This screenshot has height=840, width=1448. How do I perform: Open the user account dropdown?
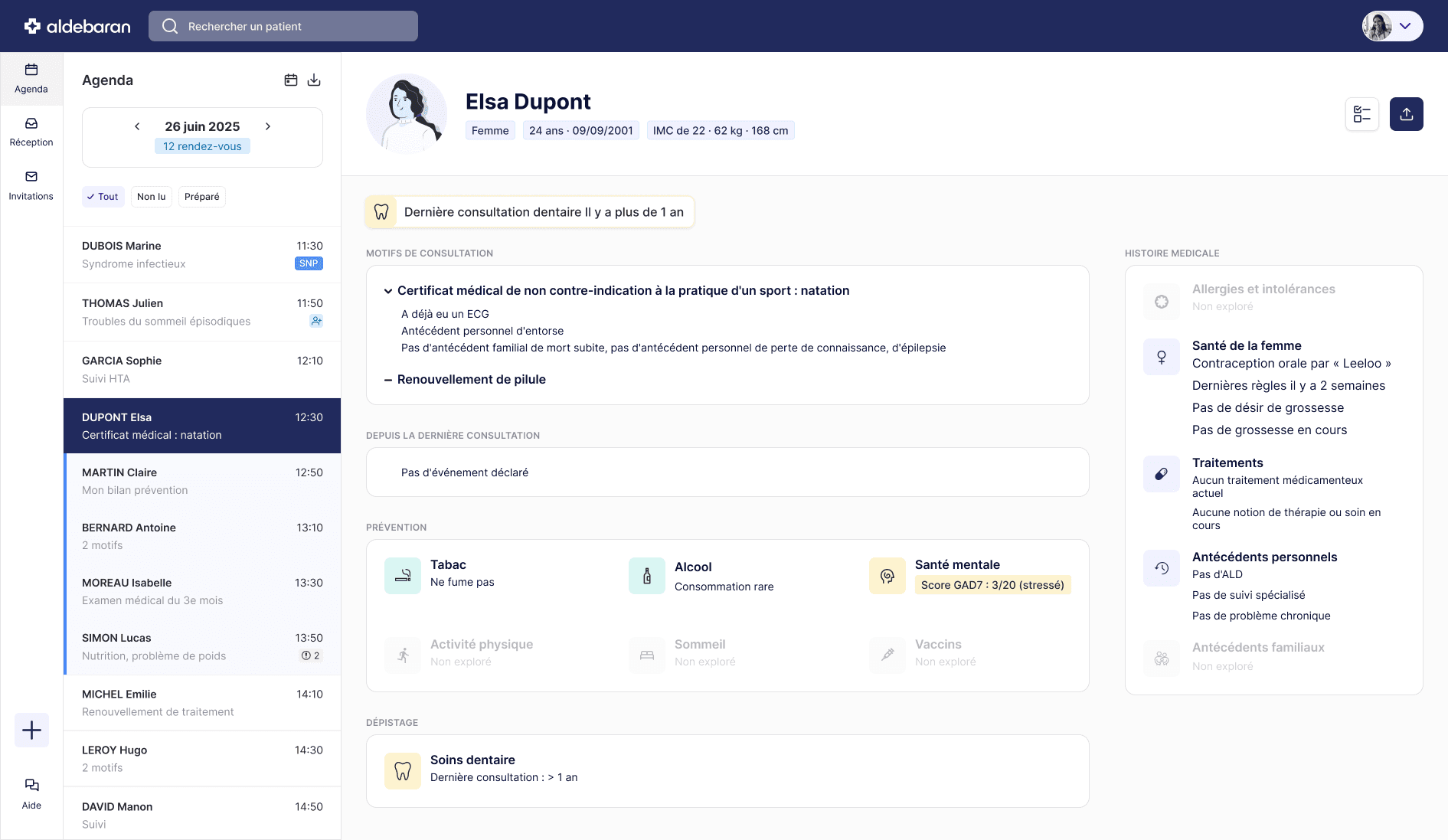[1392, 26]
